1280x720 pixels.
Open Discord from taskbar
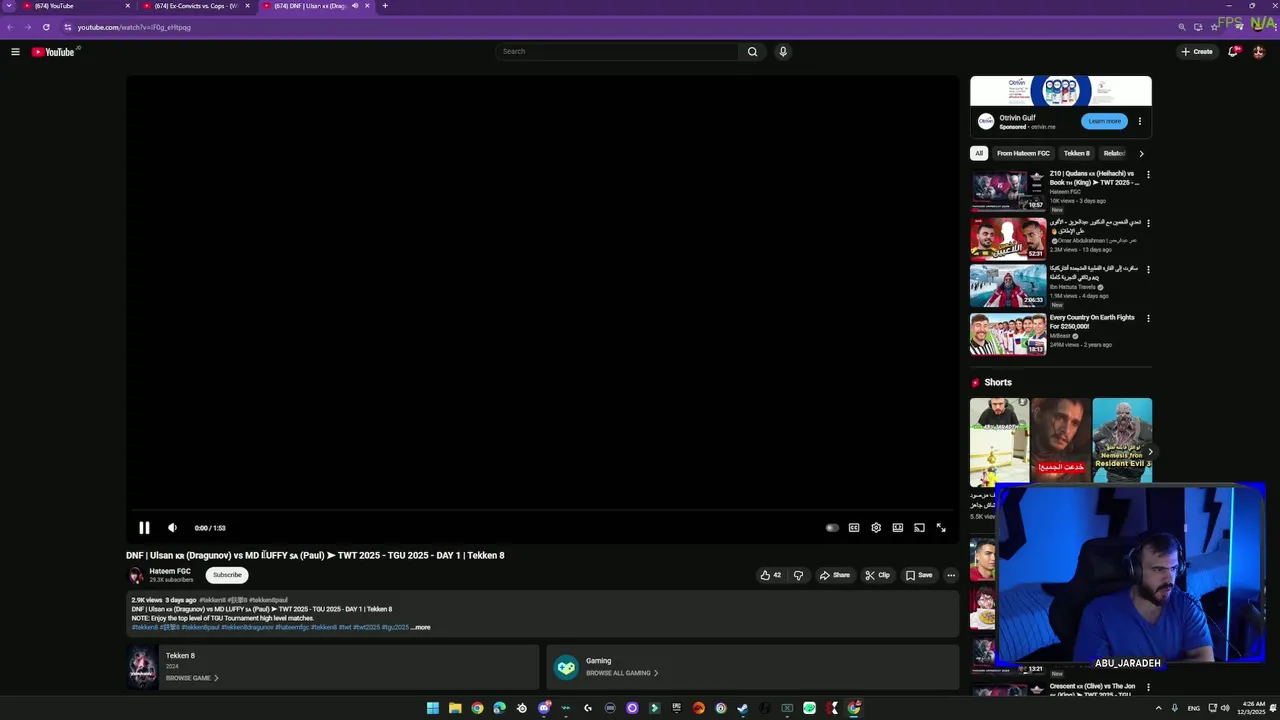coord(544,708)
